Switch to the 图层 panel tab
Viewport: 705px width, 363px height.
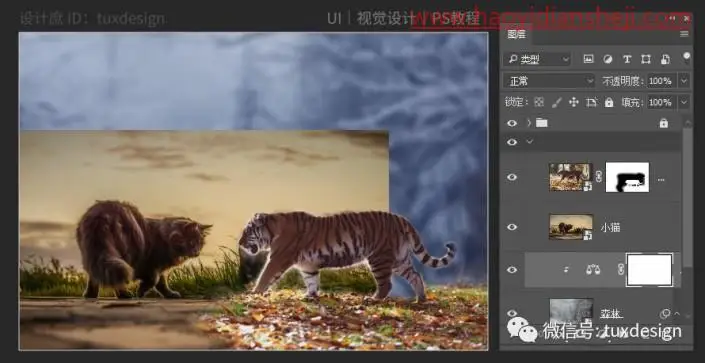[x=516, y=35]
